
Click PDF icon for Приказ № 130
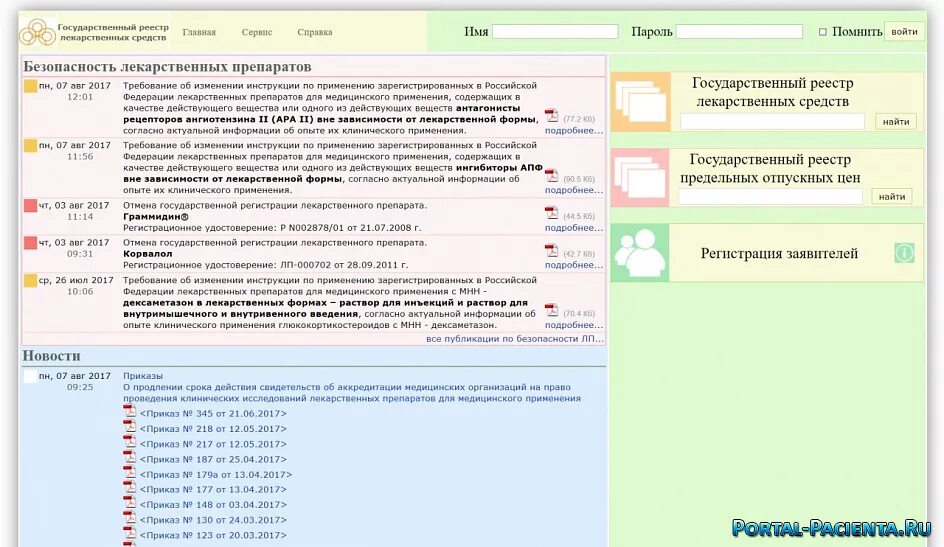tap(129, 517)
